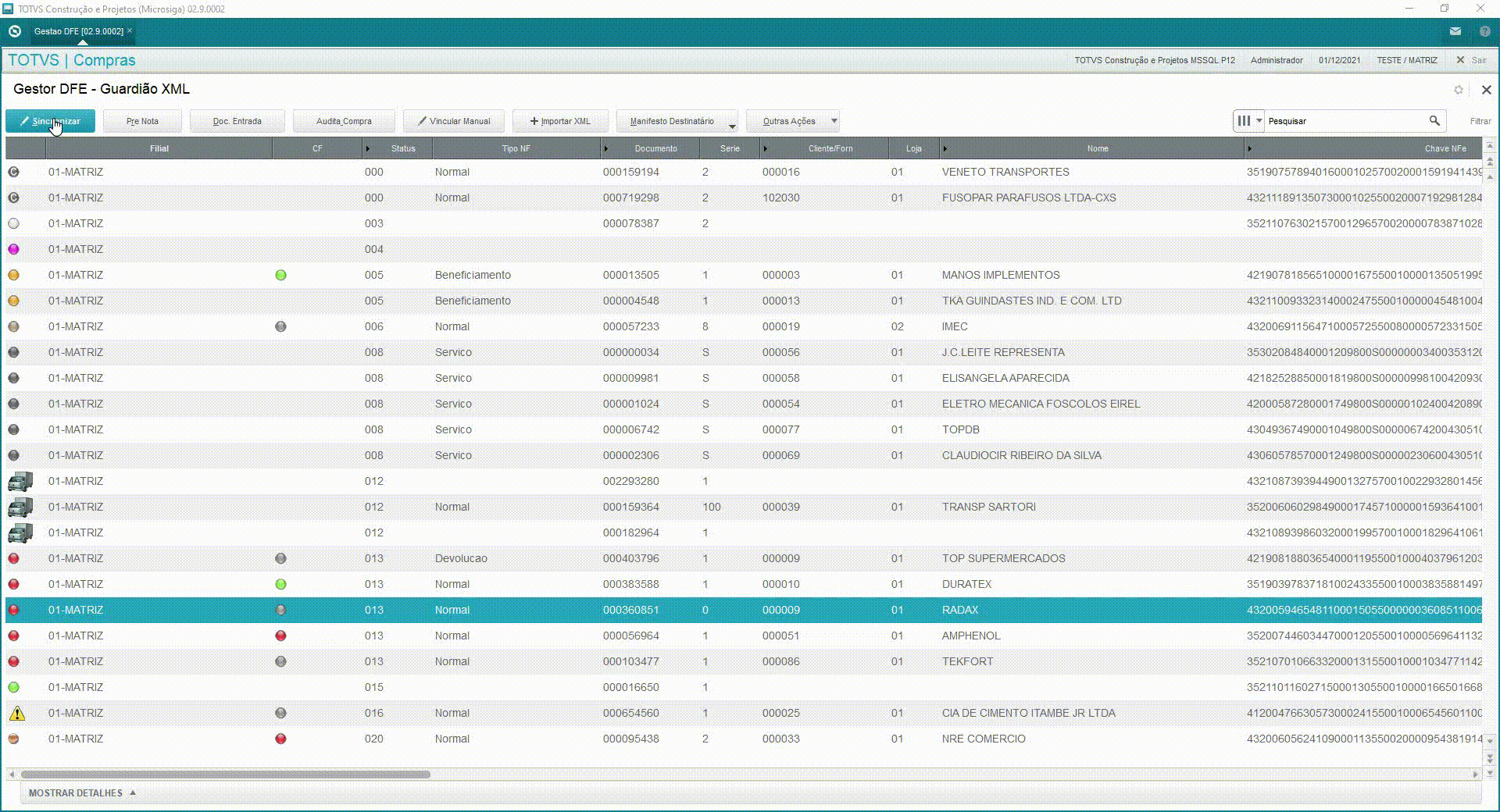Viewport: 1500px width, 812px height.
Task: Click sort arrow before the Nome column header
Action: pos(945,148)
